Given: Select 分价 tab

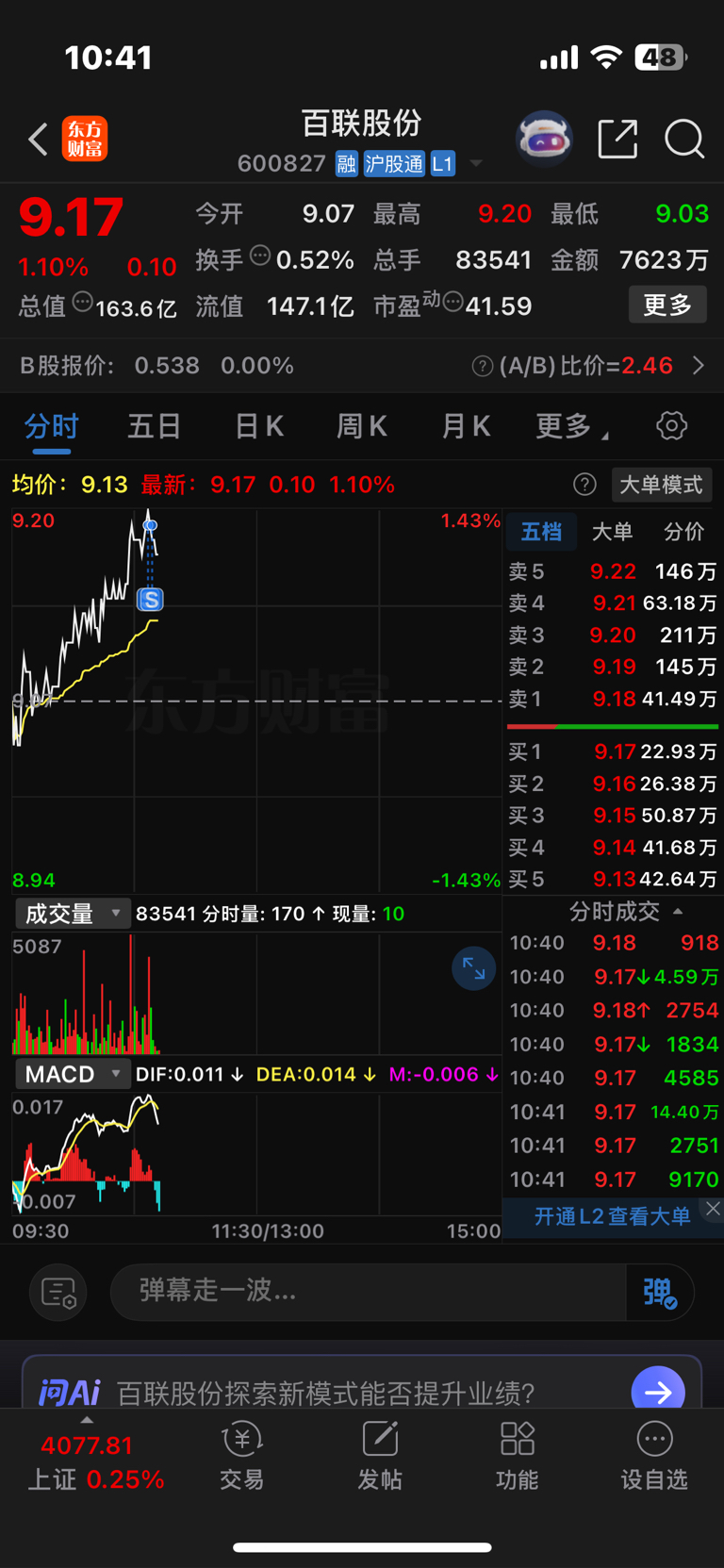Looking at the screenshot, I should click(x=683, y=532).
